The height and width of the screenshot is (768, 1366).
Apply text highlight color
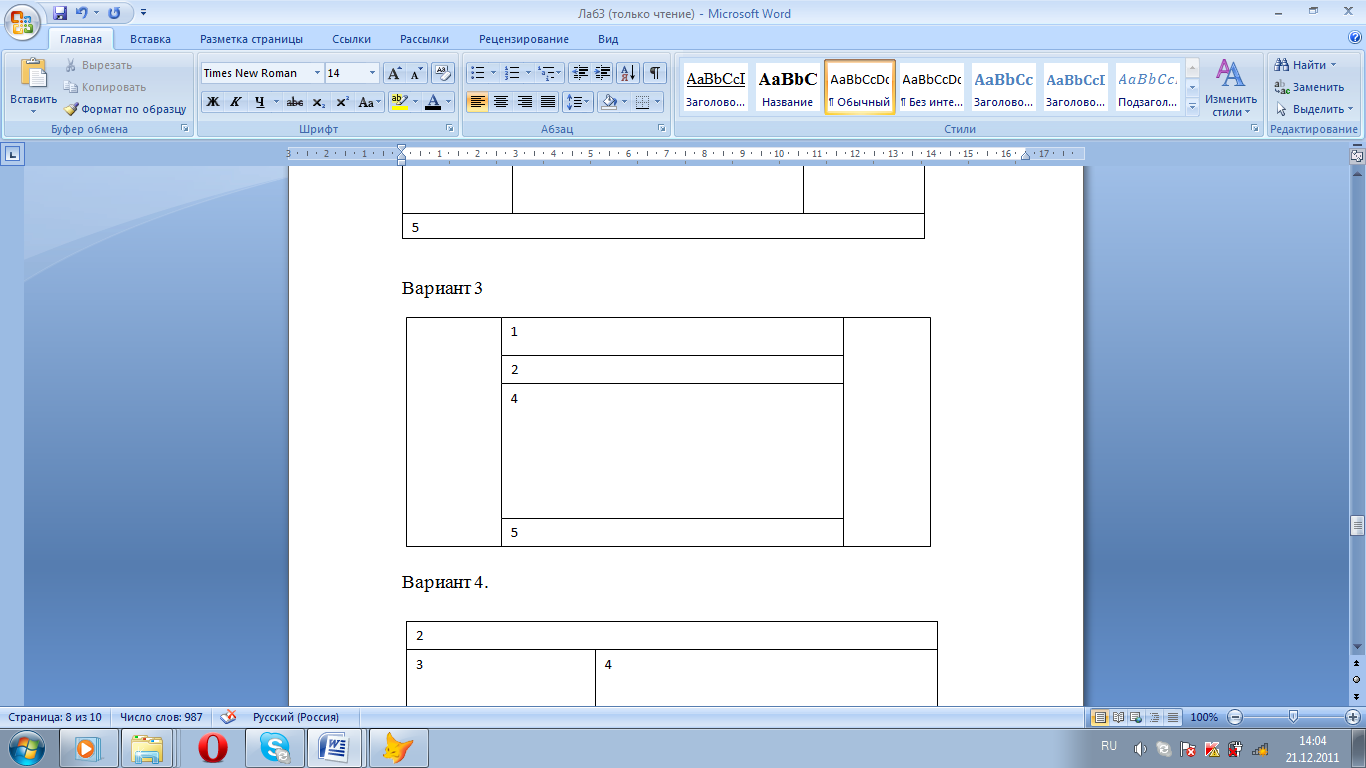coord(399,102)
